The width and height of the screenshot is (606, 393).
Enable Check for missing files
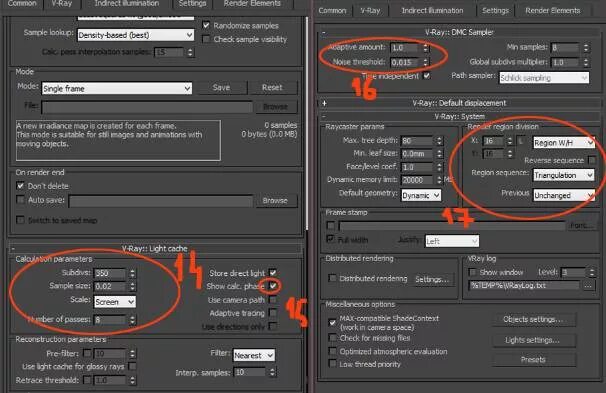pyautogui.click(x=332, y=338)
